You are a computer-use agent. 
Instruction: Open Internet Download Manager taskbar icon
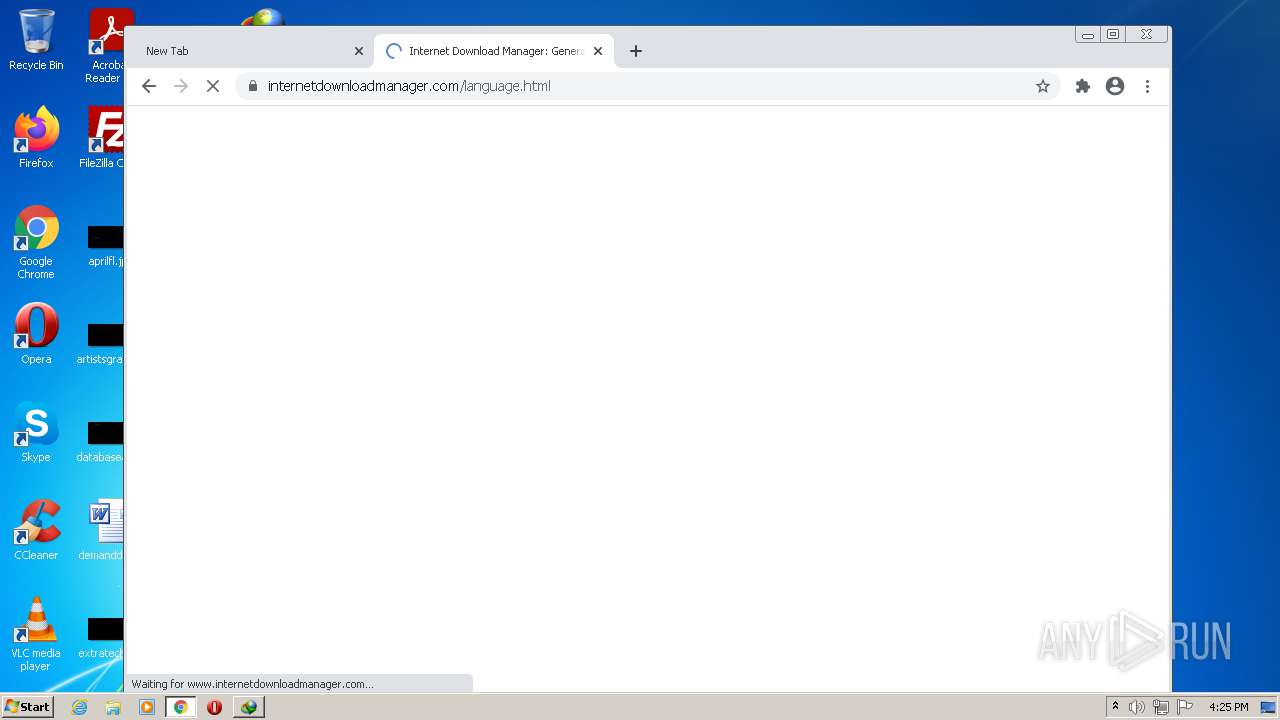pos(248,707)
